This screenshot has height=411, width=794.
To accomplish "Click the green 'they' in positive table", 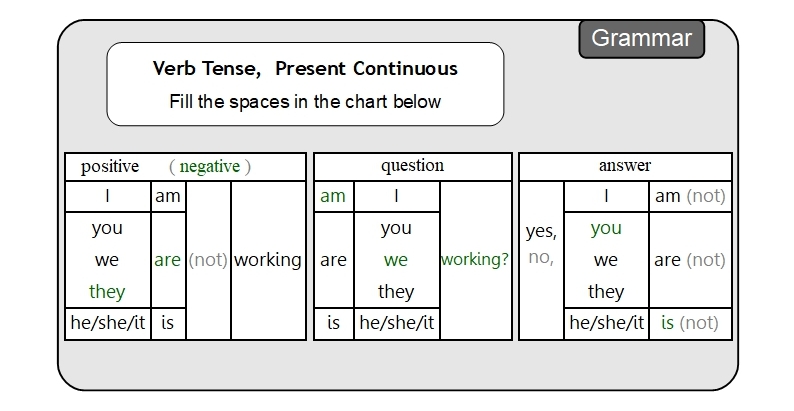I will (x=107, y=291).
